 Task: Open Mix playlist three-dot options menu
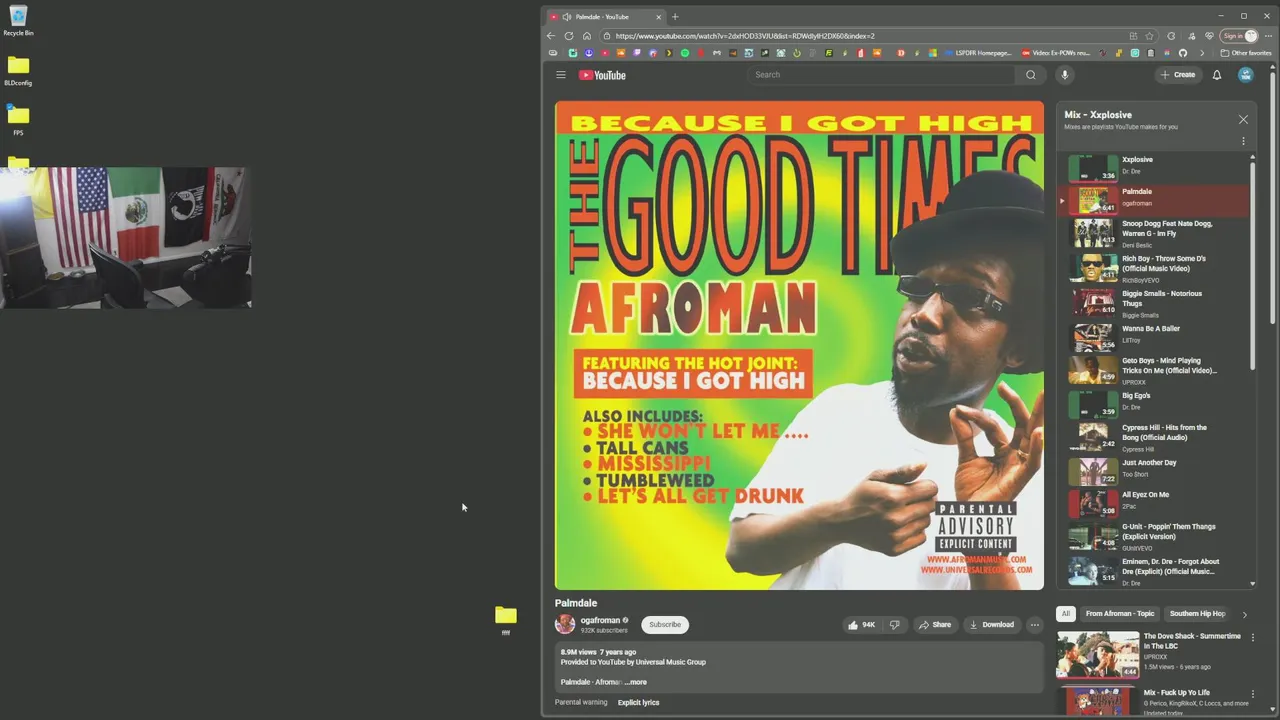1243,141
